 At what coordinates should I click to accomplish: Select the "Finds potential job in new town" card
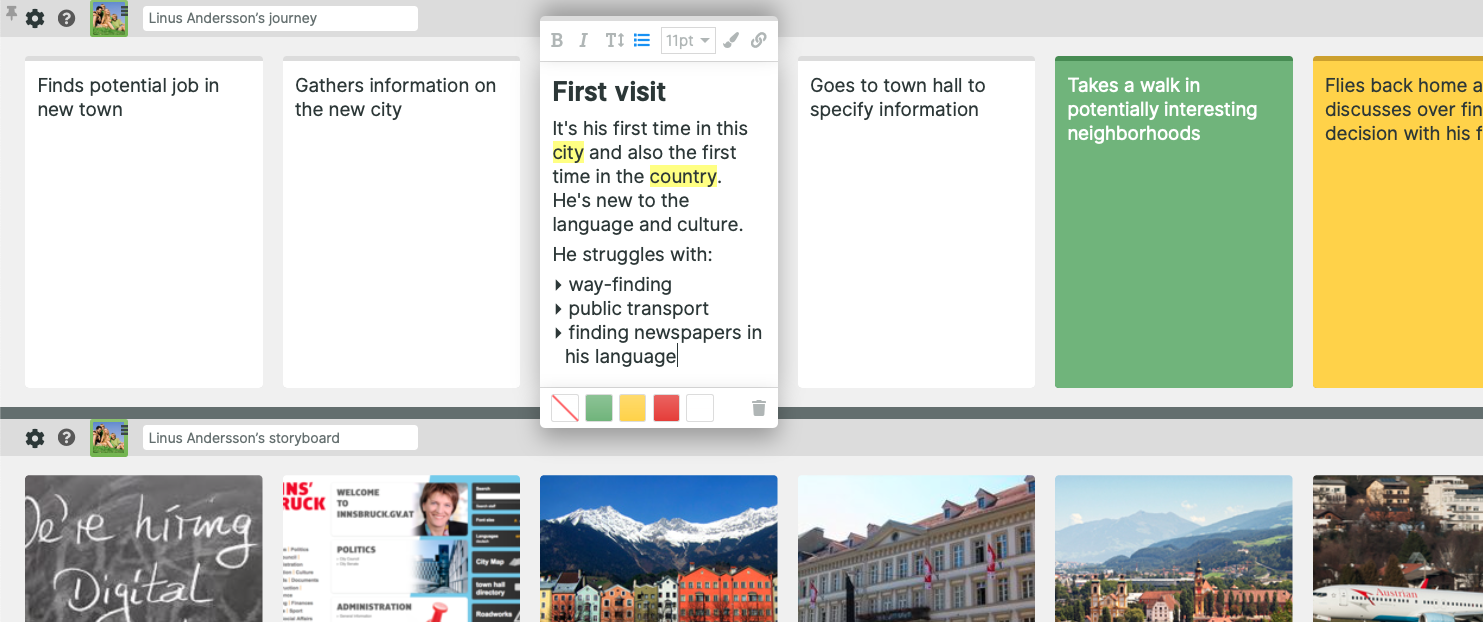click(144, 222)
